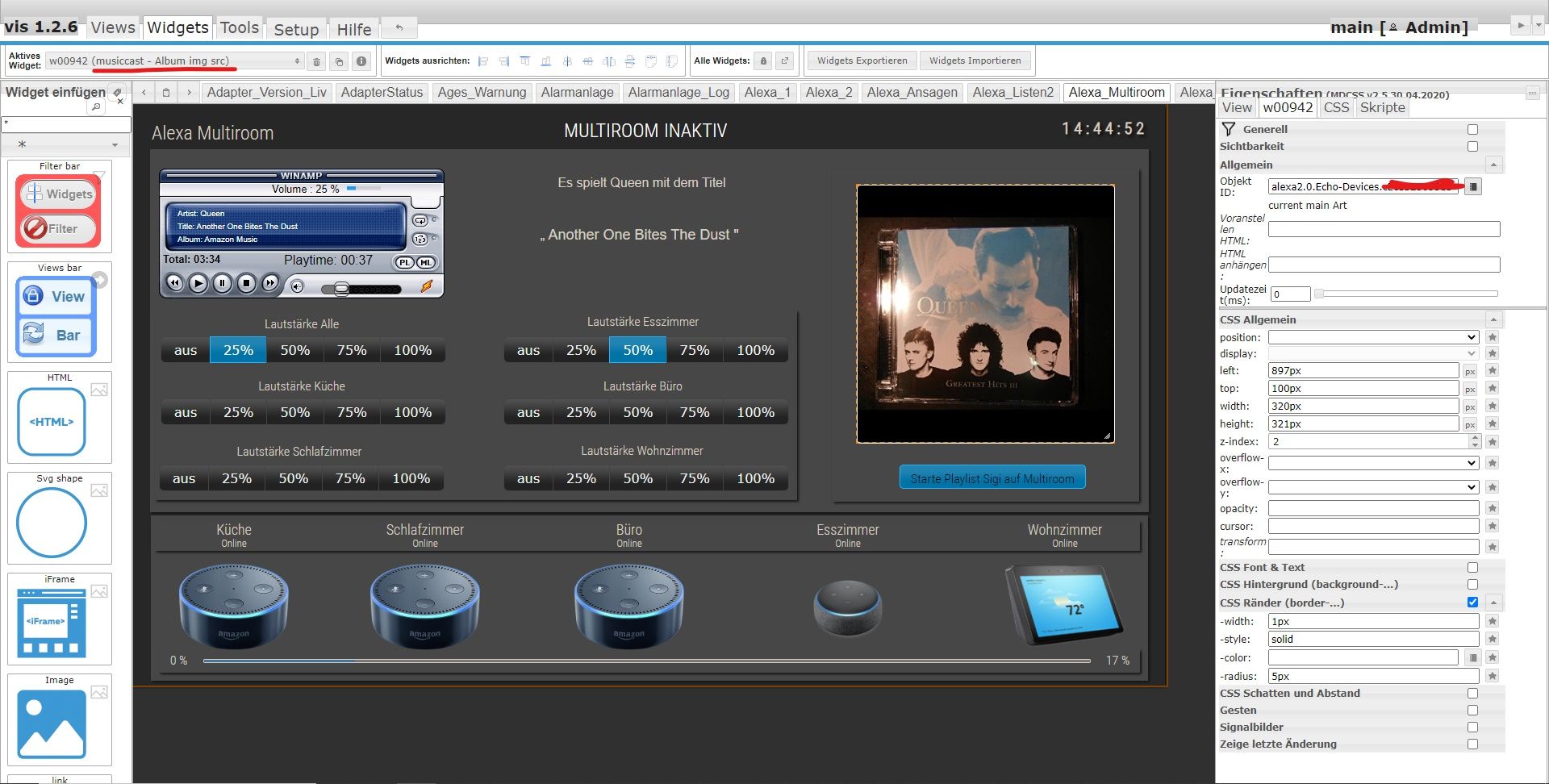The width and height of the screenshot is (1549, 784).
Task: Open the Aktives Widget dropdown
Action: pyautogui.click(x=174, y=61)
